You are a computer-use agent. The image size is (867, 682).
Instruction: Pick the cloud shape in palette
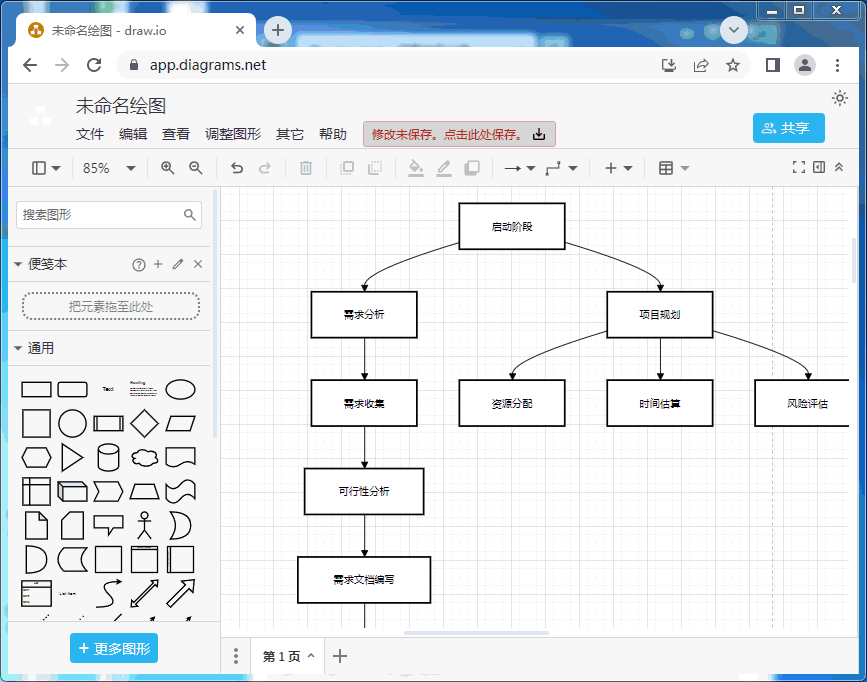pyautogui.click(x=144, y=457)
